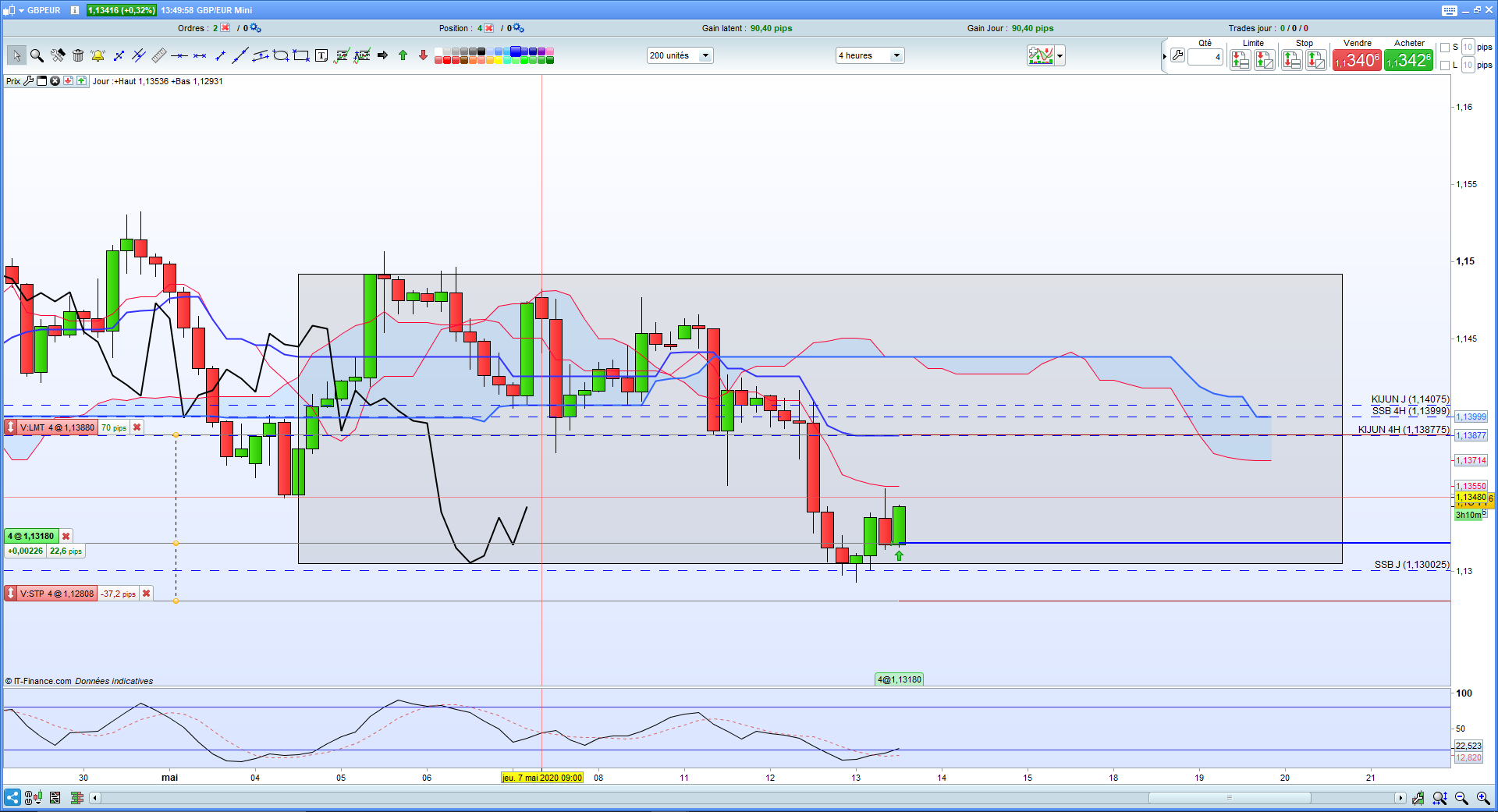The image size is (1498, 812).
Task: Cancel all orders with red X
Action: pos(225,28)
